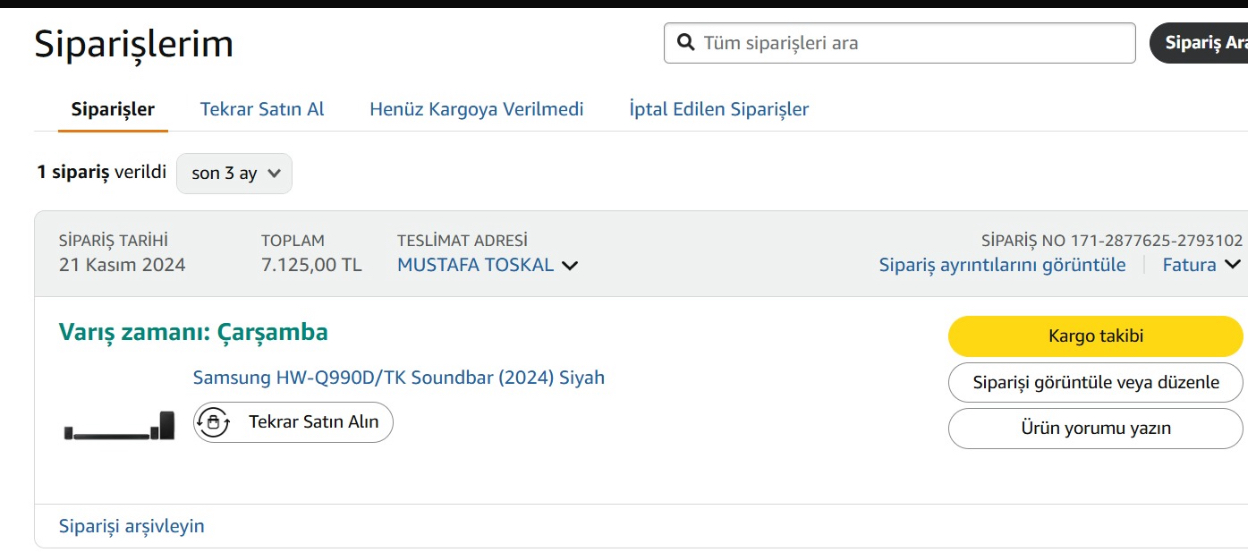
Task: Open the İptal Edilen Siparişler tab
Action: (719, 109)
